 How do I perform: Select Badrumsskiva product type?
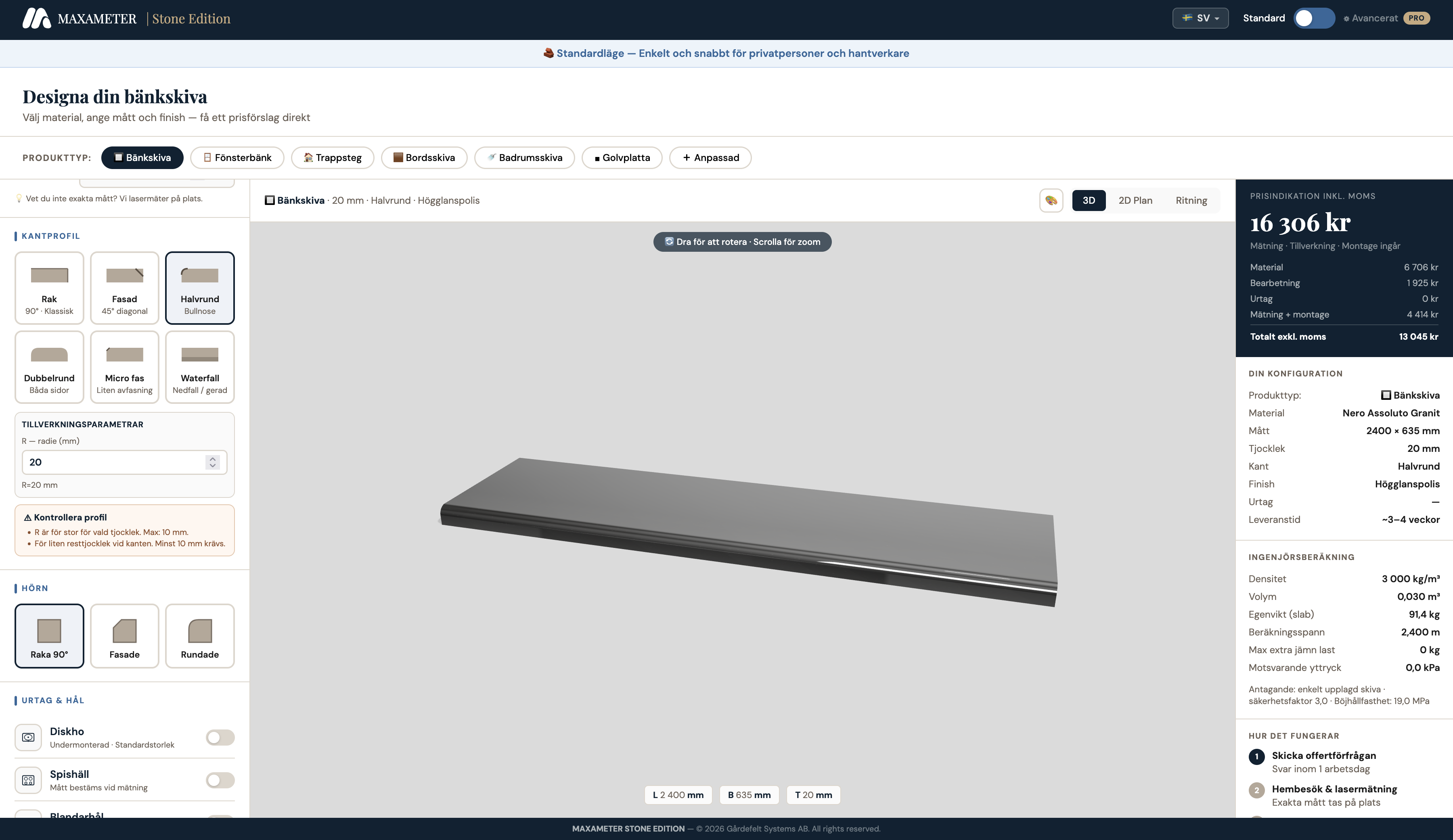525,157
